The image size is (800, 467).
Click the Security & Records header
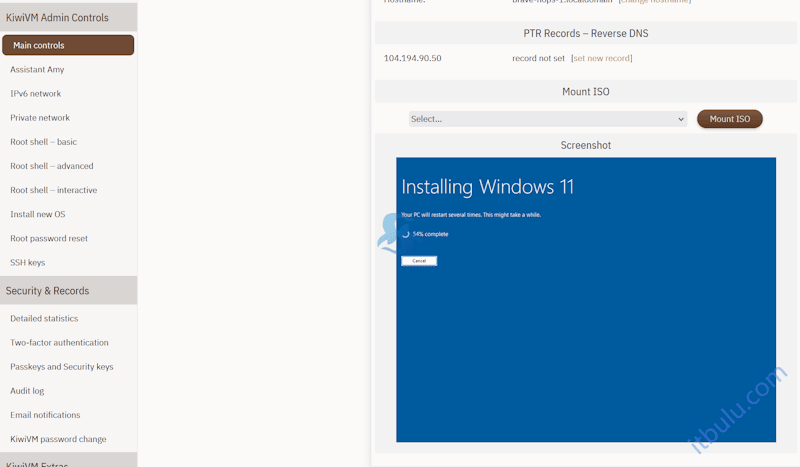(x=68, y=291)
